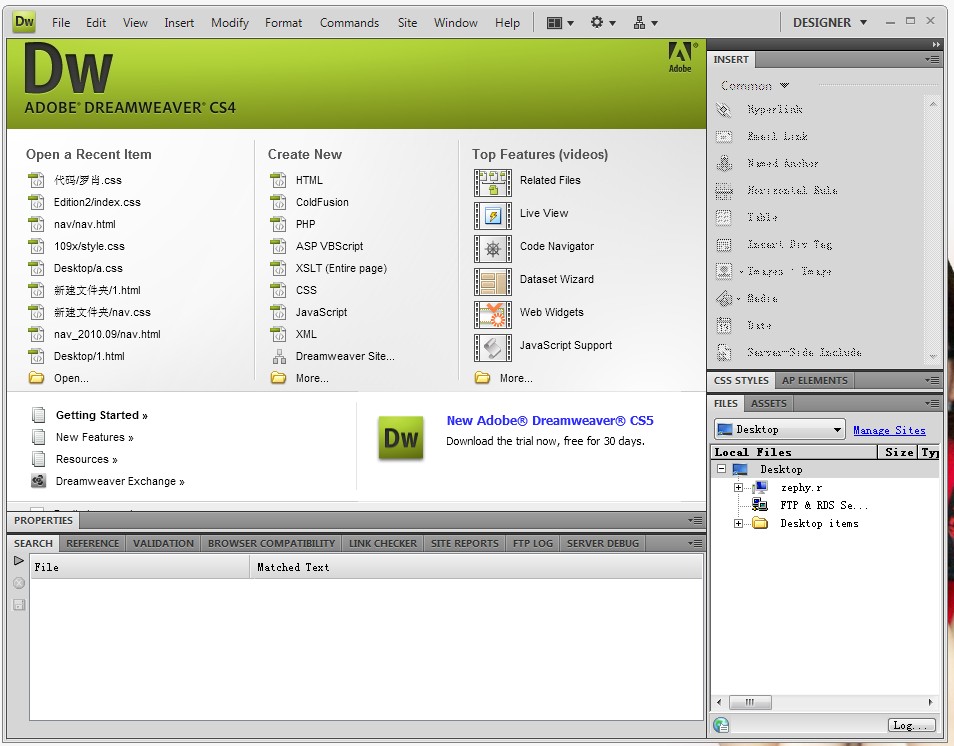
Task: Create a new CSS file
Action: click(306, 290)
